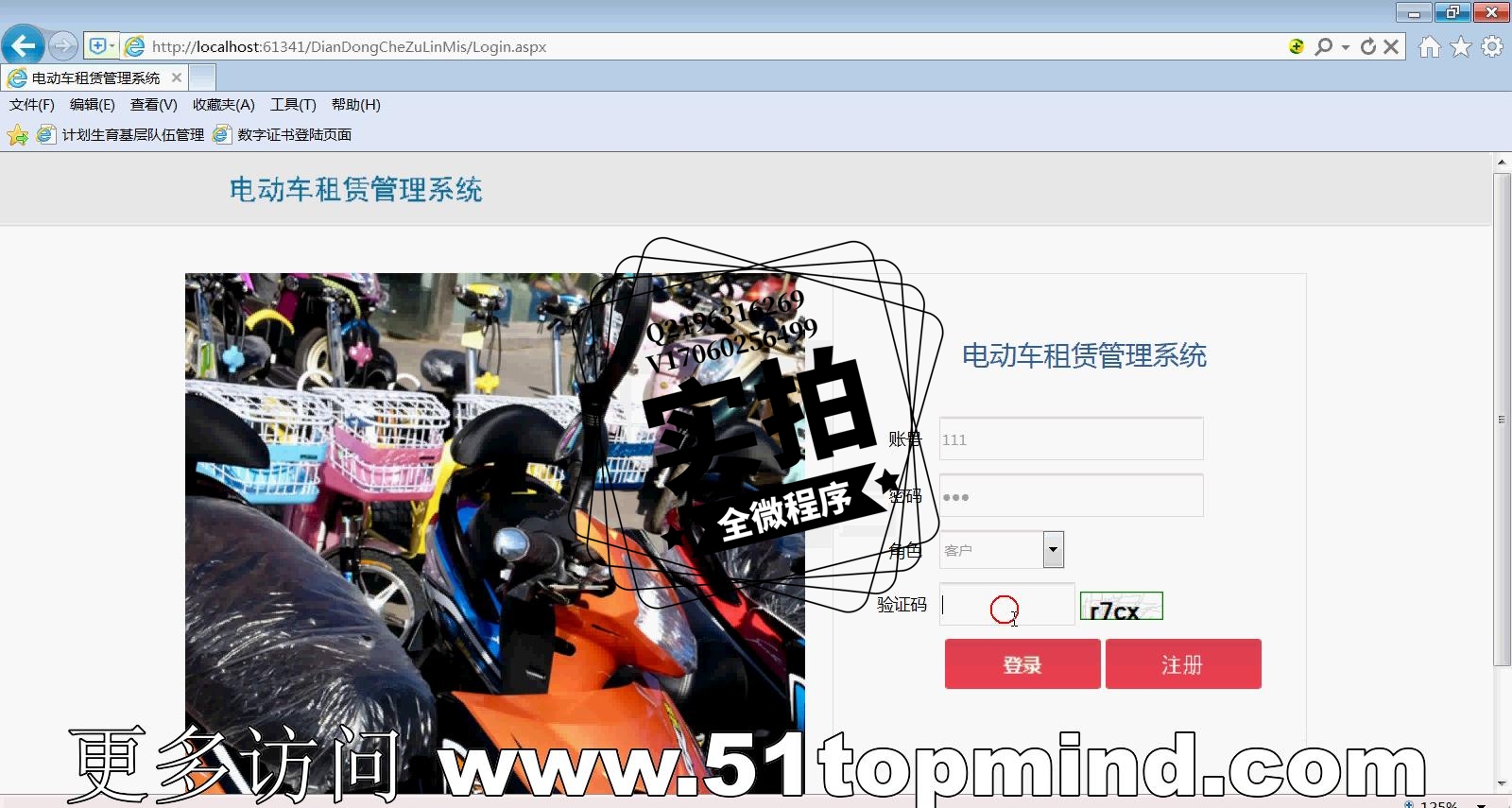Screen dimensions: 1512x808
Task: Open the compatibility view shield icon dropdown
Action: [101, 45]
